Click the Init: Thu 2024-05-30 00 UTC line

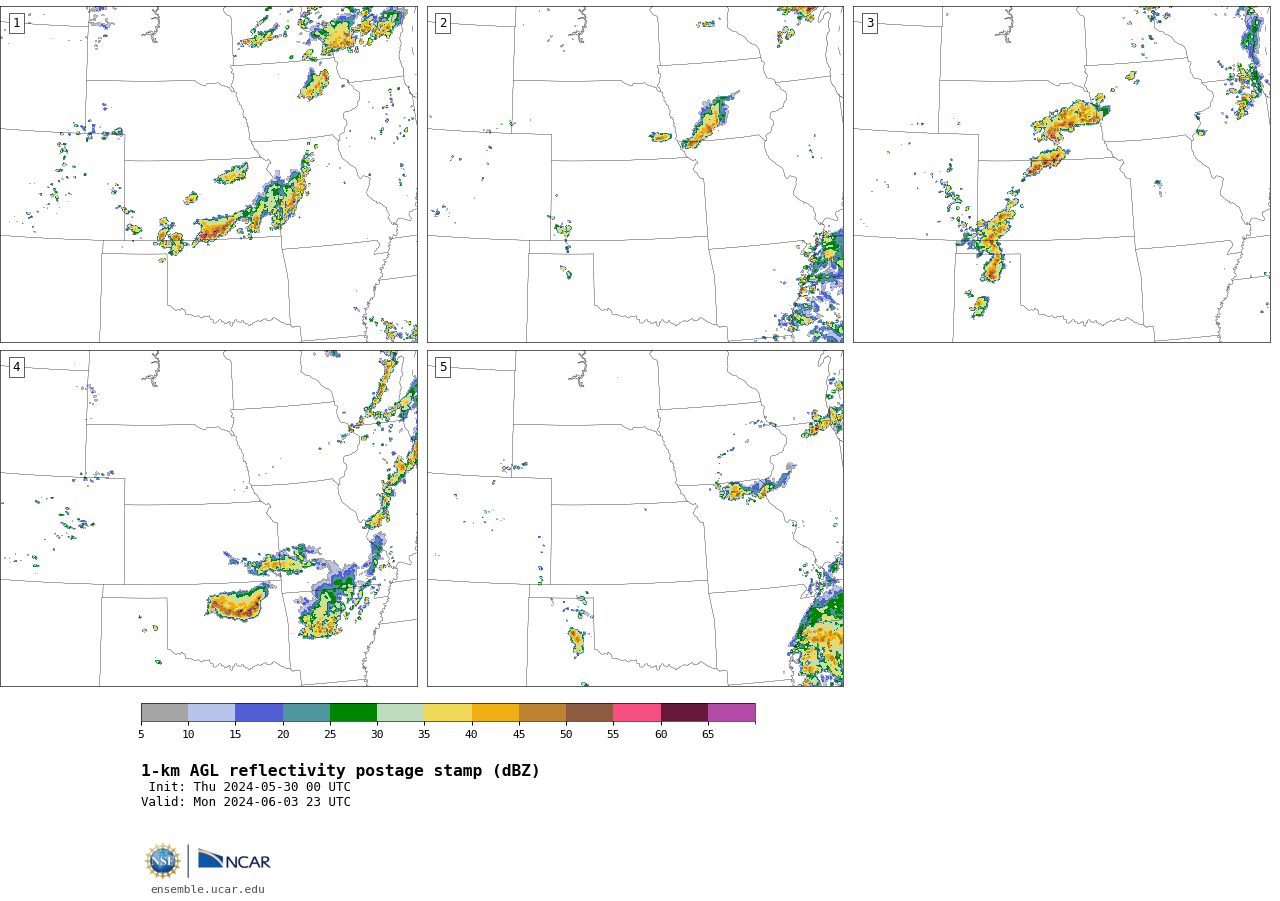[250, 787]
